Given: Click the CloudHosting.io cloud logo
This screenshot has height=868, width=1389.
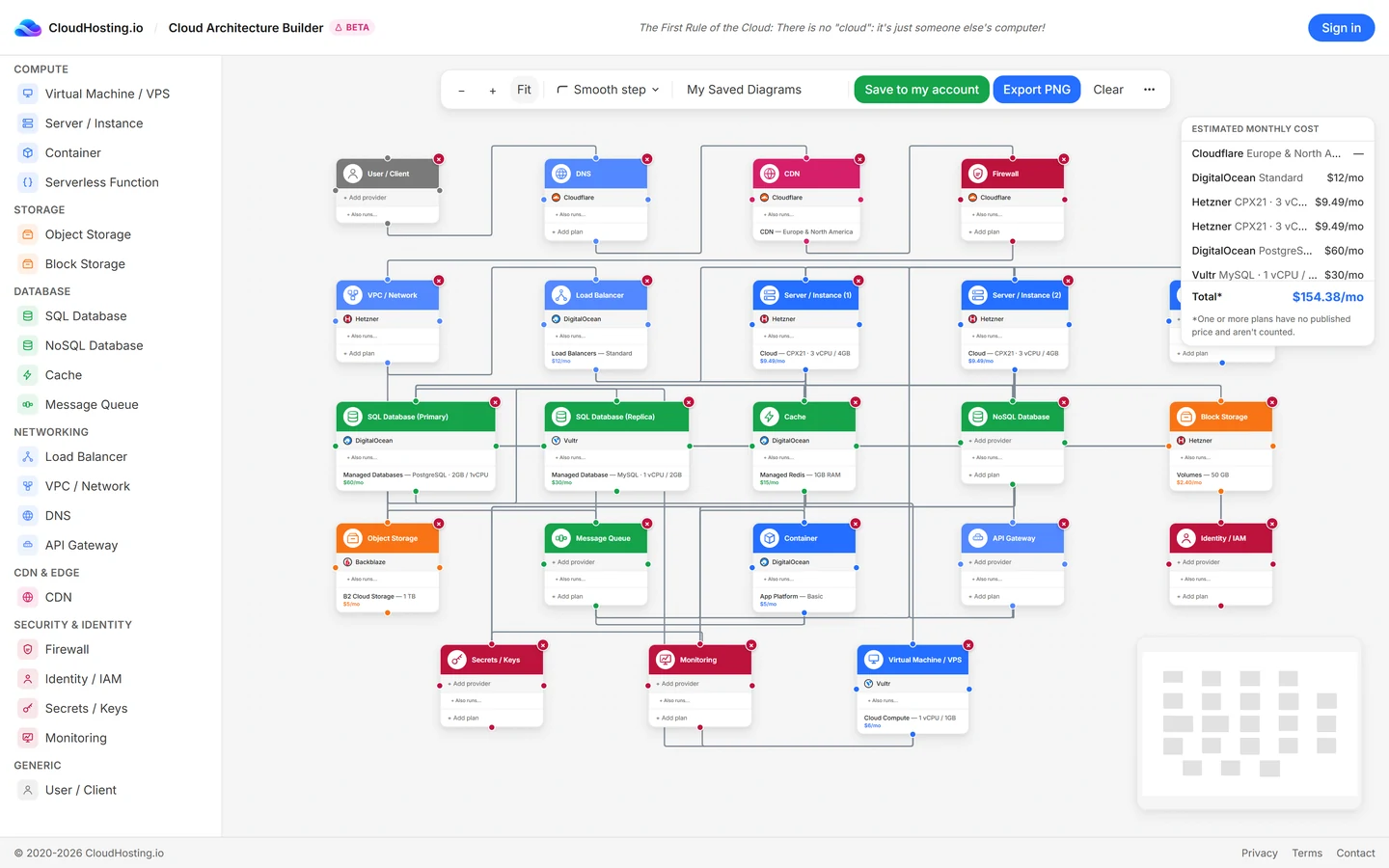Looking at the screenshot, I should point(28,28).
